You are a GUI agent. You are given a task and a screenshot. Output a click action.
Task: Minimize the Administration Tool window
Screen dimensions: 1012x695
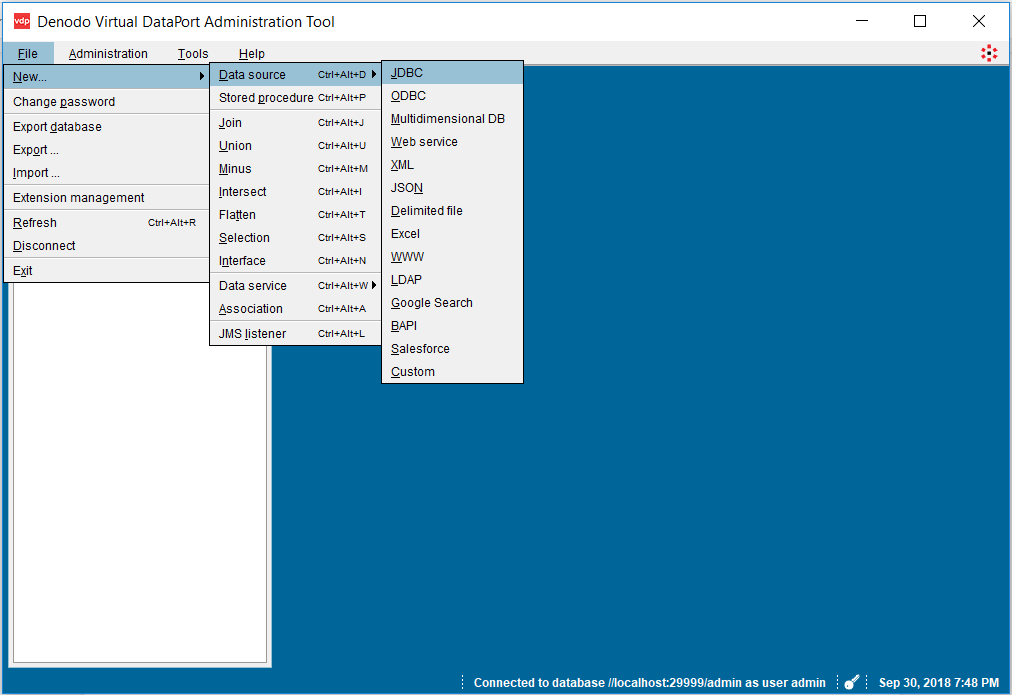click(x=862, y=21)
